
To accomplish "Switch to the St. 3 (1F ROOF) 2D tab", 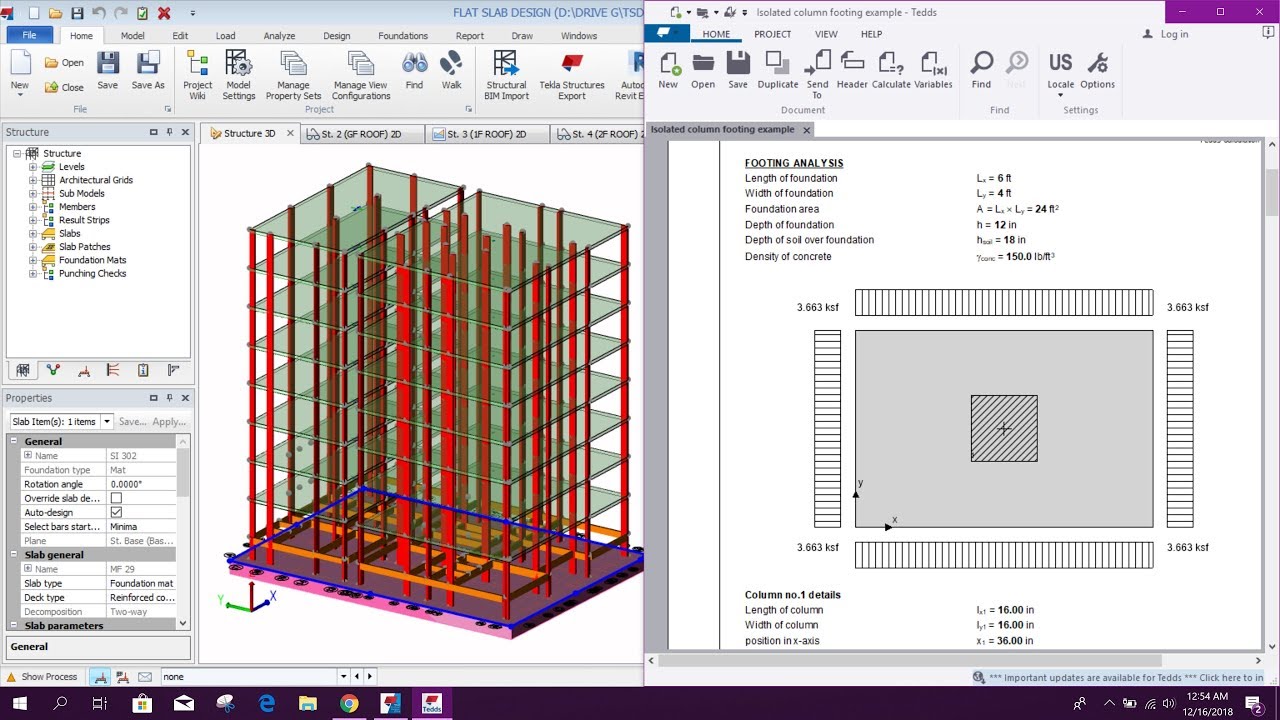I will [x=487, y=132].
